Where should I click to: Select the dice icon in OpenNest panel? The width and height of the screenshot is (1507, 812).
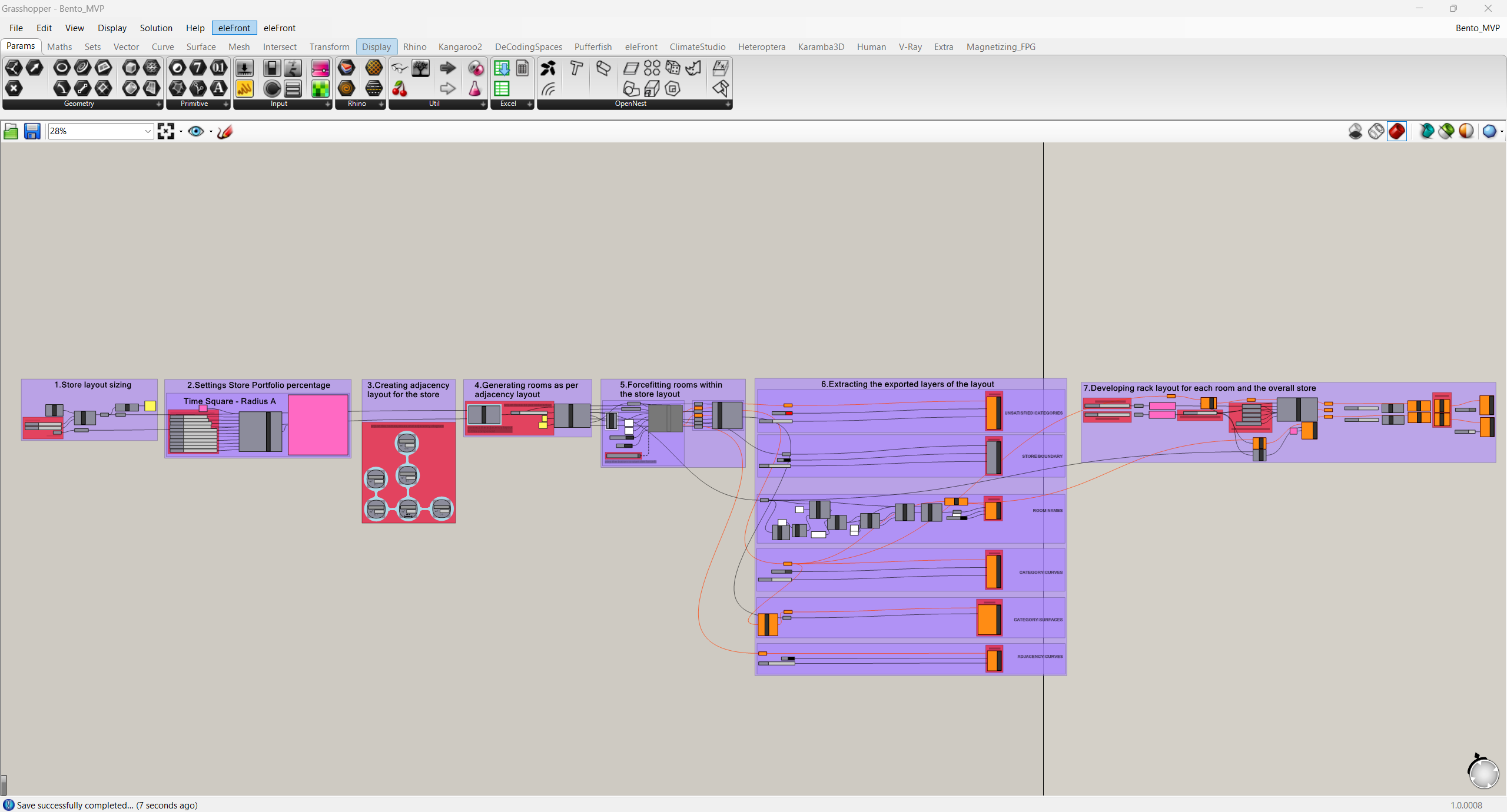pyautogui.click(x=673, y=68)
